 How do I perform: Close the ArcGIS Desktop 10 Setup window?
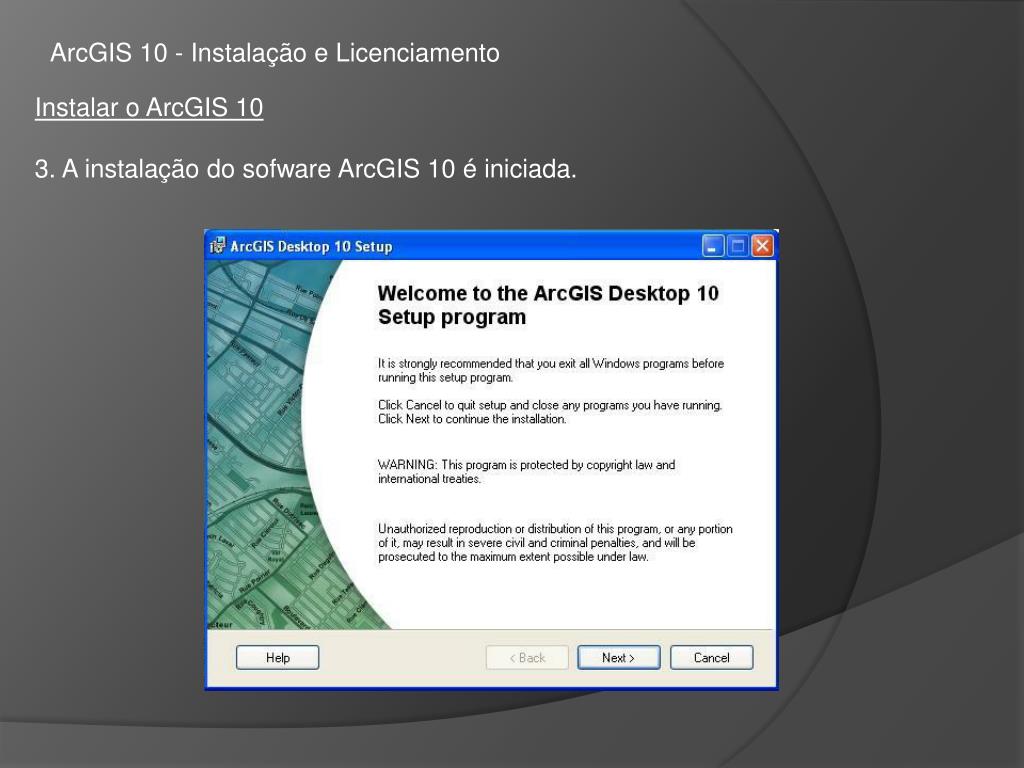point(762,246)
